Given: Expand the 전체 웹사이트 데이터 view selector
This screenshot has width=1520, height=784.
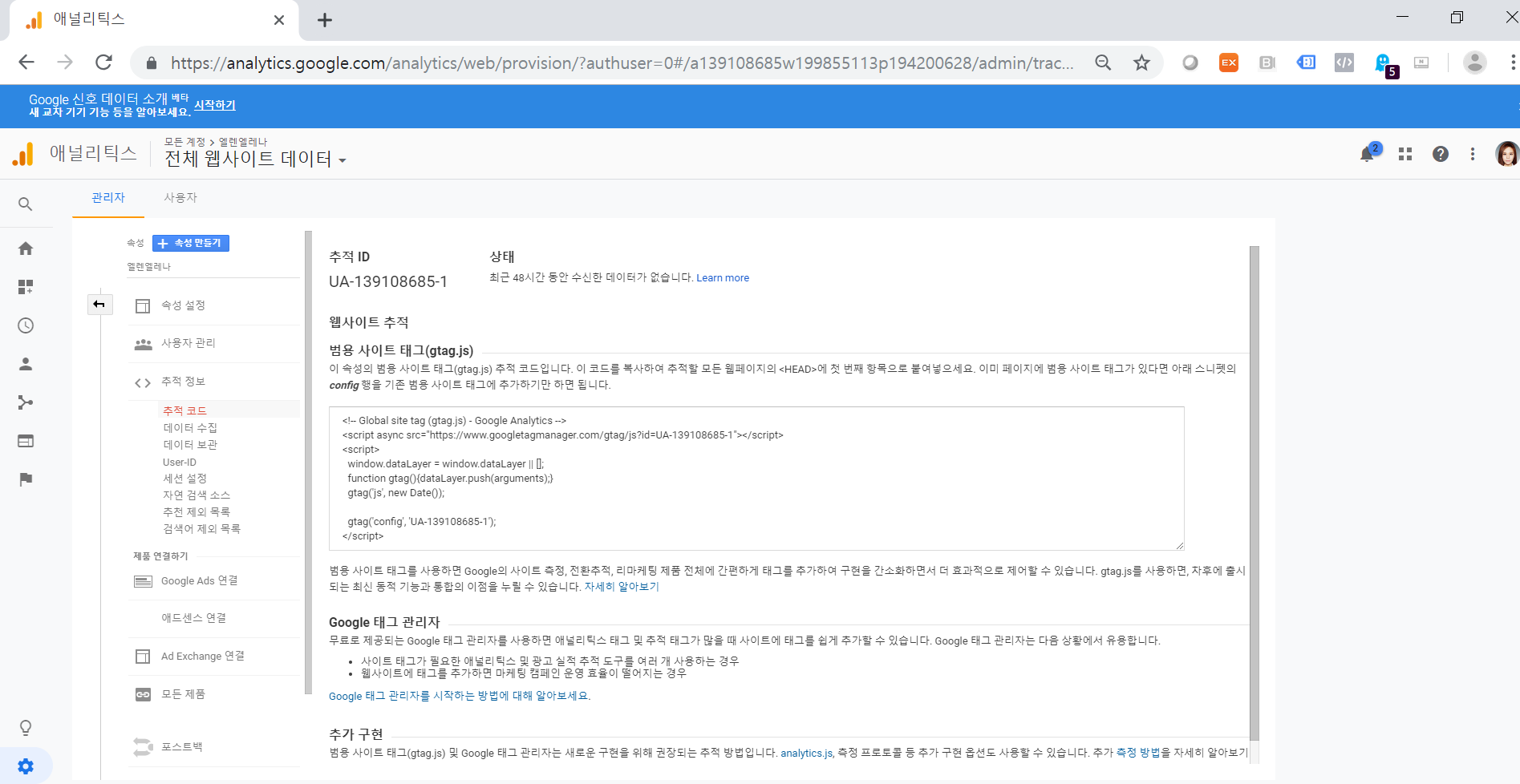Looking at the screenshot, I should 255,159.
